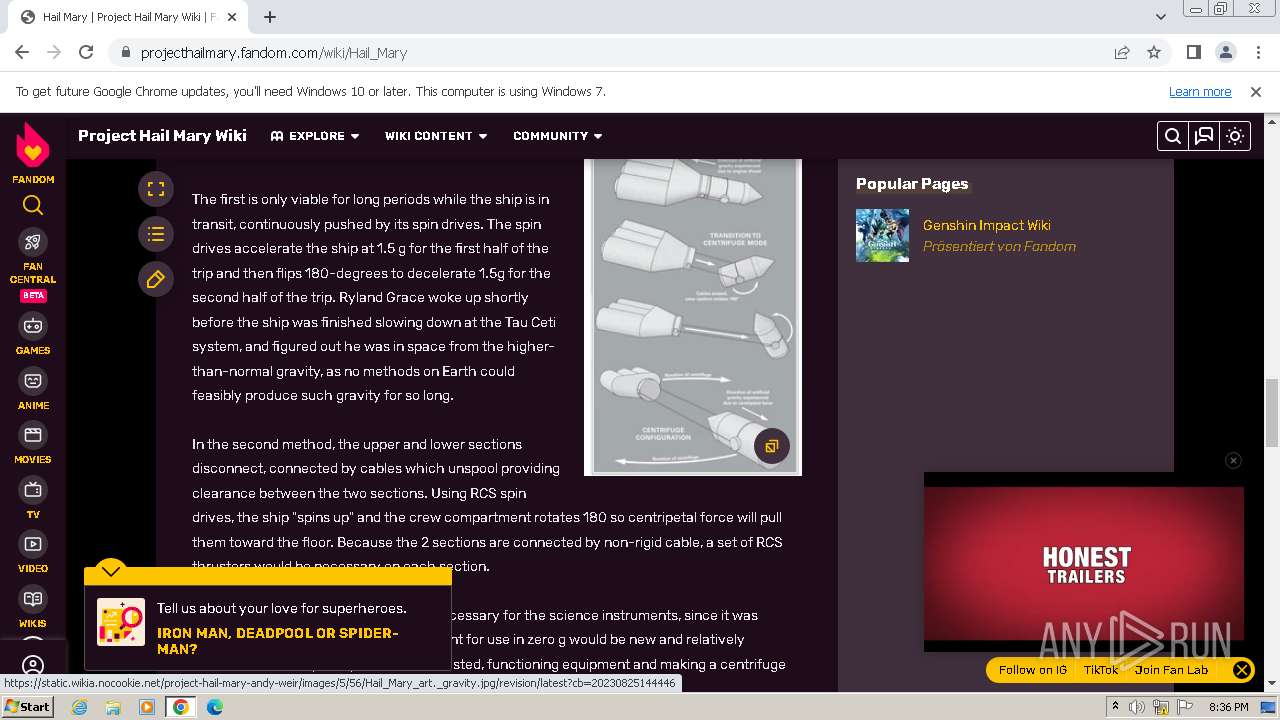Share this page icon in address bar
Screen dimensions: 1280x720
click(1122, 52)
